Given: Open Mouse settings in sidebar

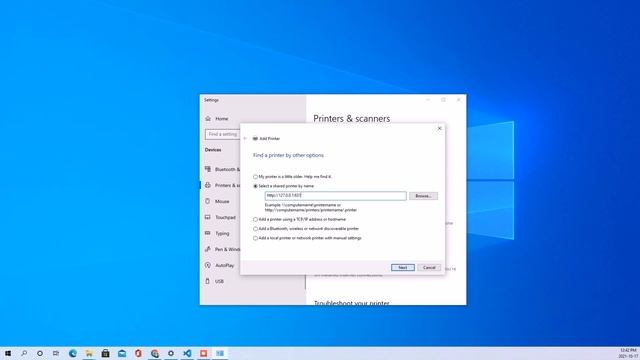Looking at the screenshot, I should point(222,201).
